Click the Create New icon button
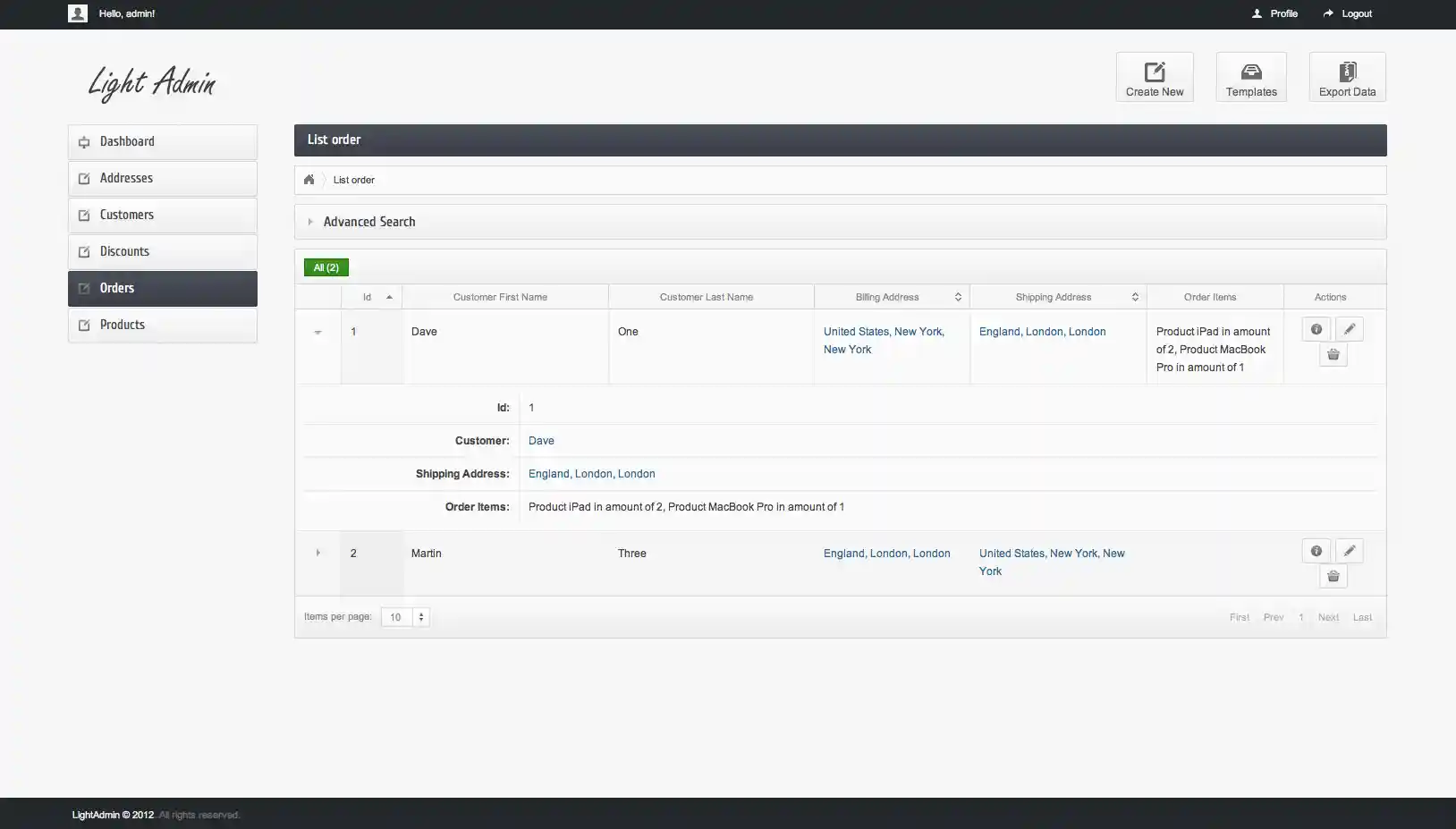1456x829 pixels. (1154, 77)
